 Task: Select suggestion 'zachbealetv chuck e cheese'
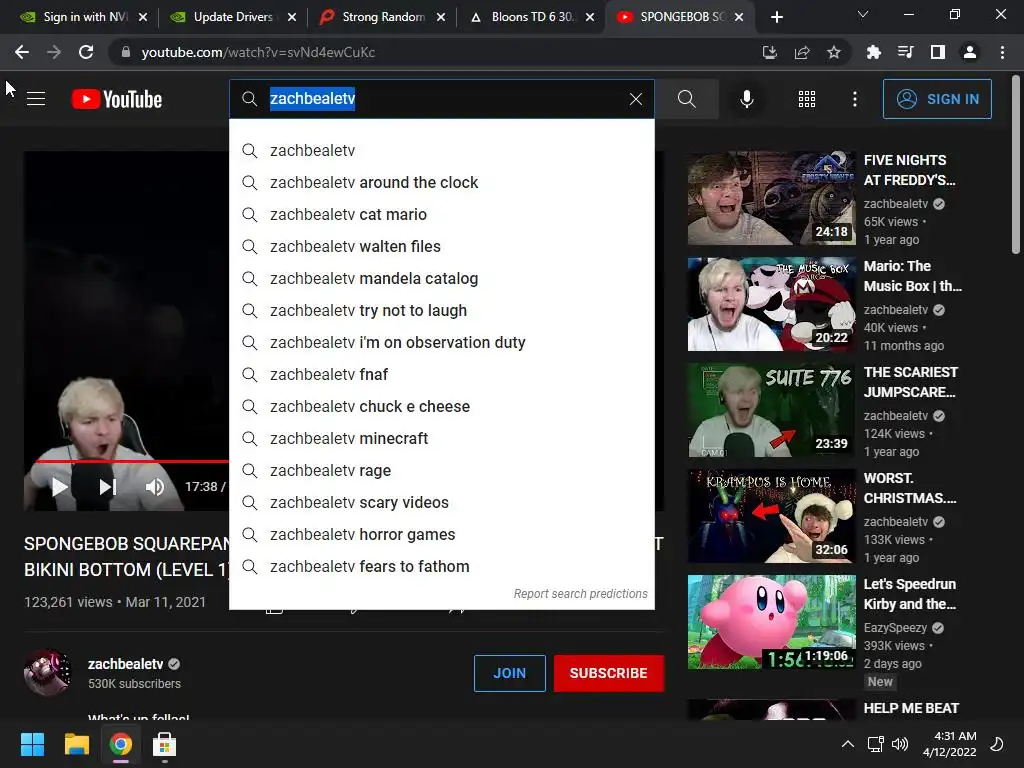click(441, 406)
